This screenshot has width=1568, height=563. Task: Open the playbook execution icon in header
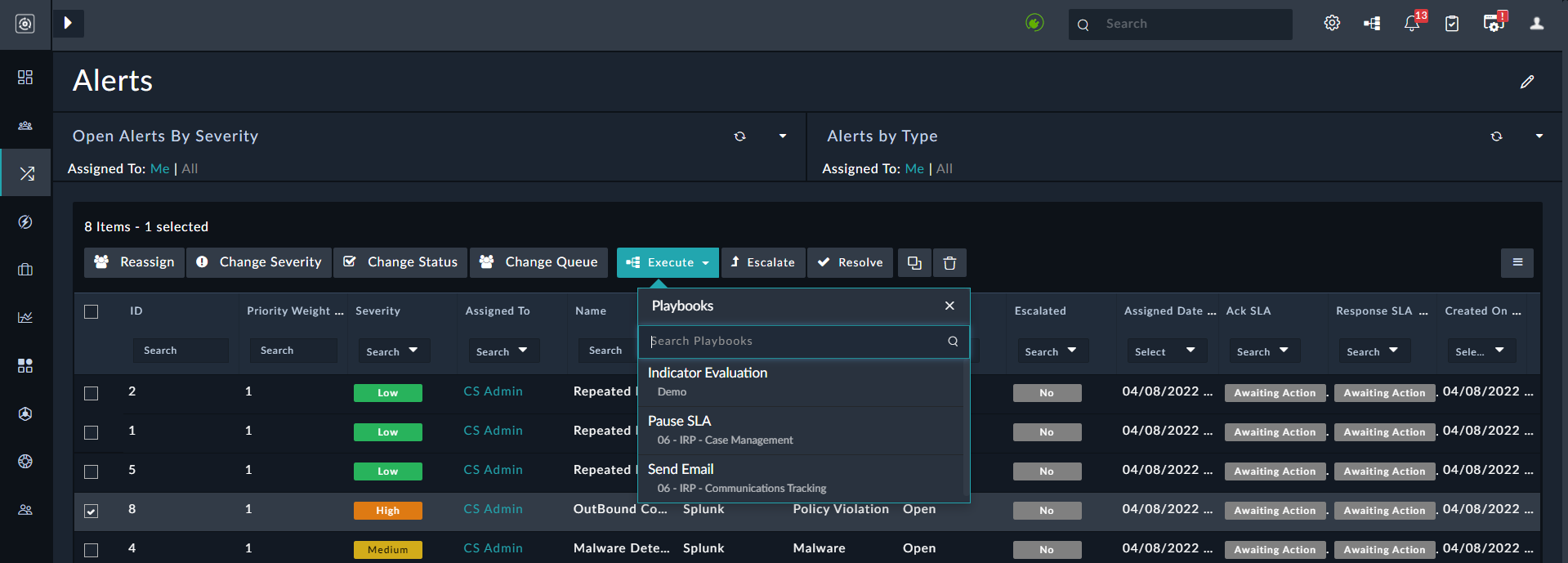pos(1372,24)
